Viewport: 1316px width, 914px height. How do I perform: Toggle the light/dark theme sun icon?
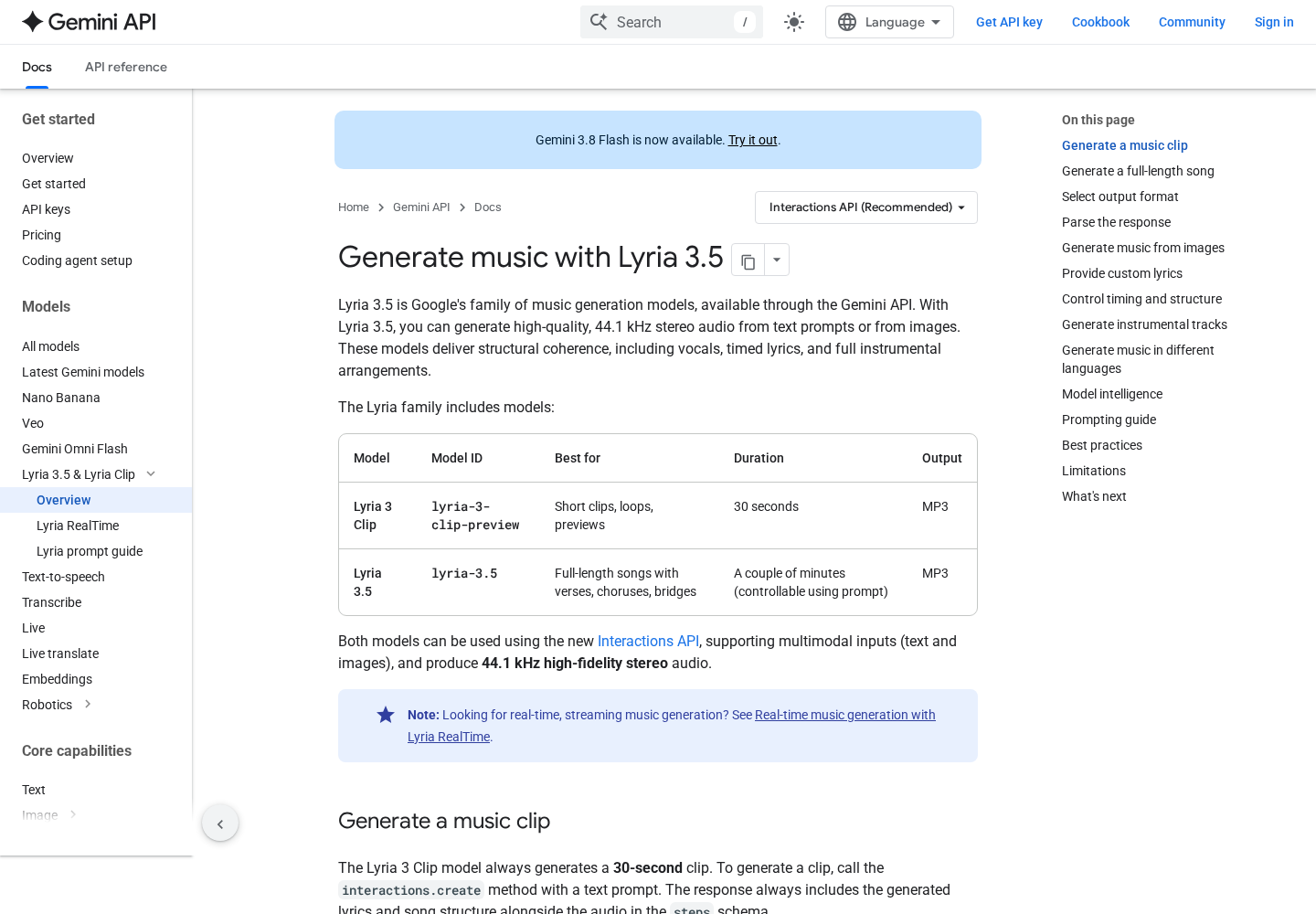point(794,22)
